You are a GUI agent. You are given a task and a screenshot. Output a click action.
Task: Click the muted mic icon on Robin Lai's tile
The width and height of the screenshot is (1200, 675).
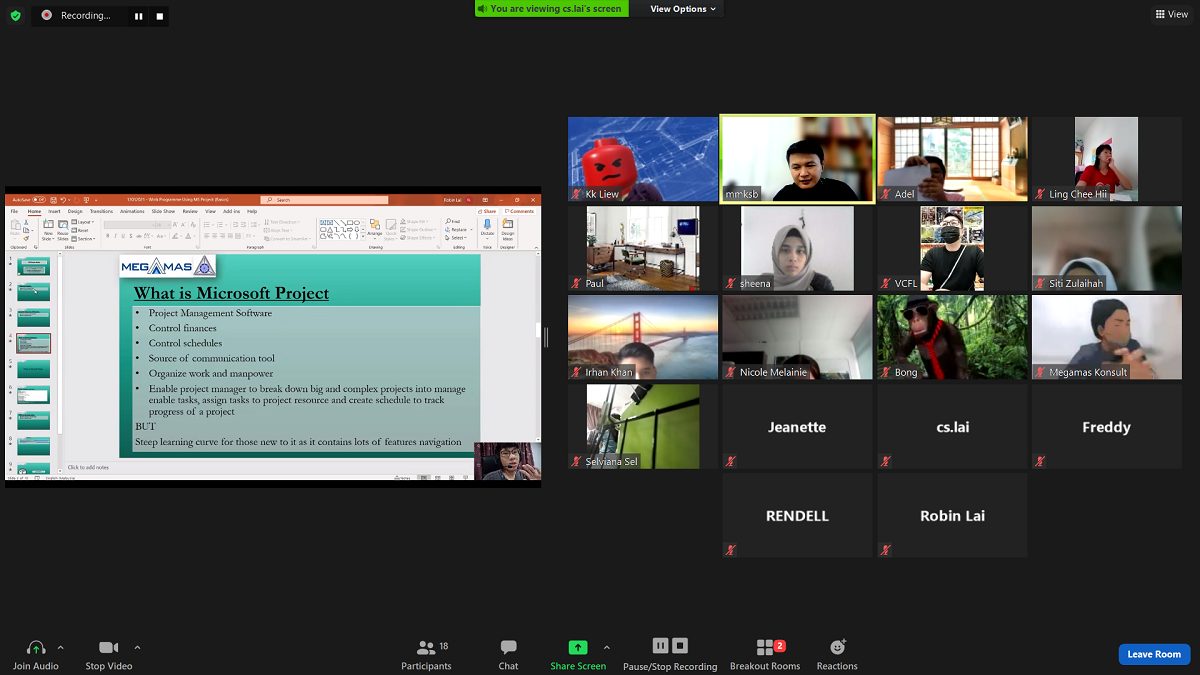[886, 550]
